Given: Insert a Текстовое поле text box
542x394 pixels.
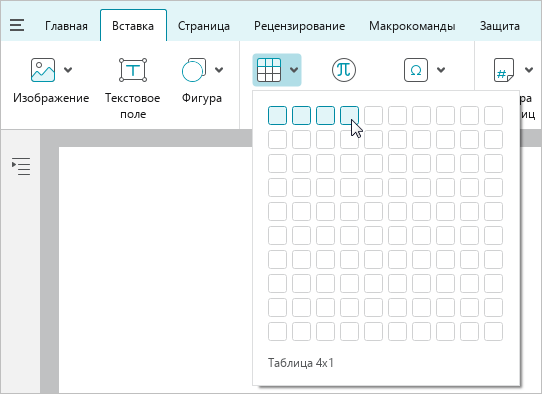Looking at the screenshot, I should pyautogui.click(x=133, y=70).
